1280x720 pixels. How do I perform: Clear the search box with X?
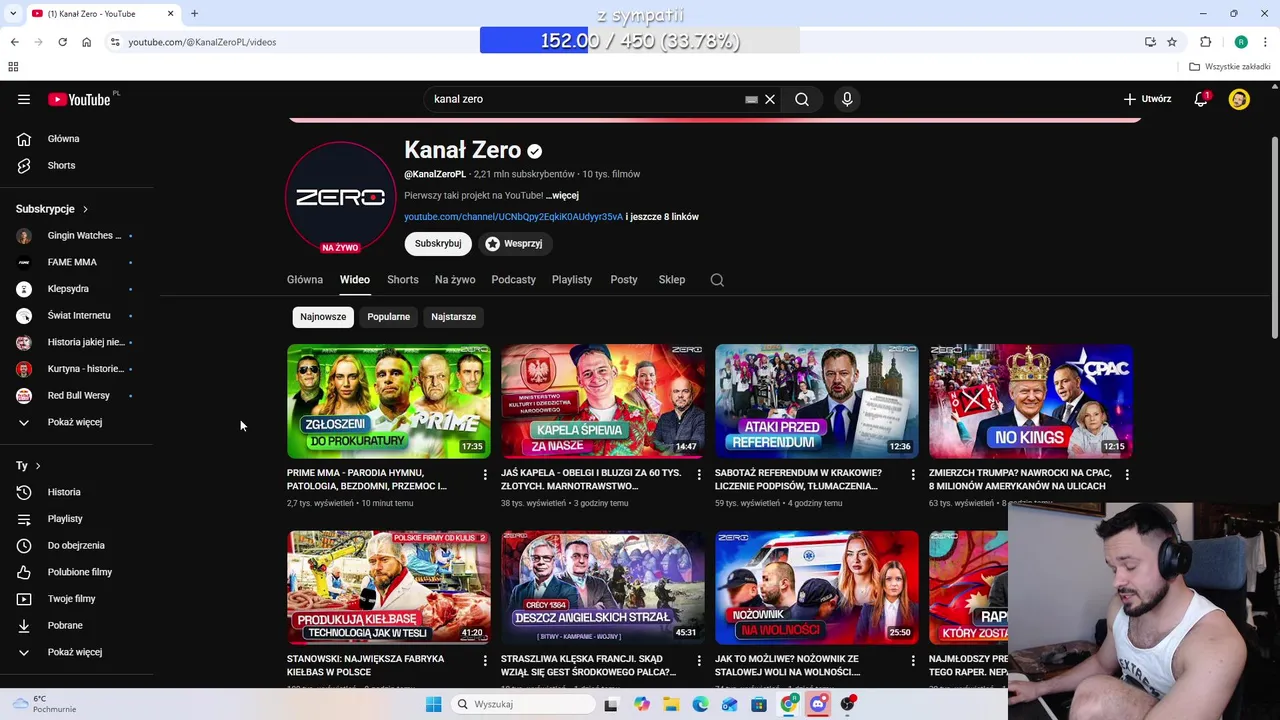point(770,99)
